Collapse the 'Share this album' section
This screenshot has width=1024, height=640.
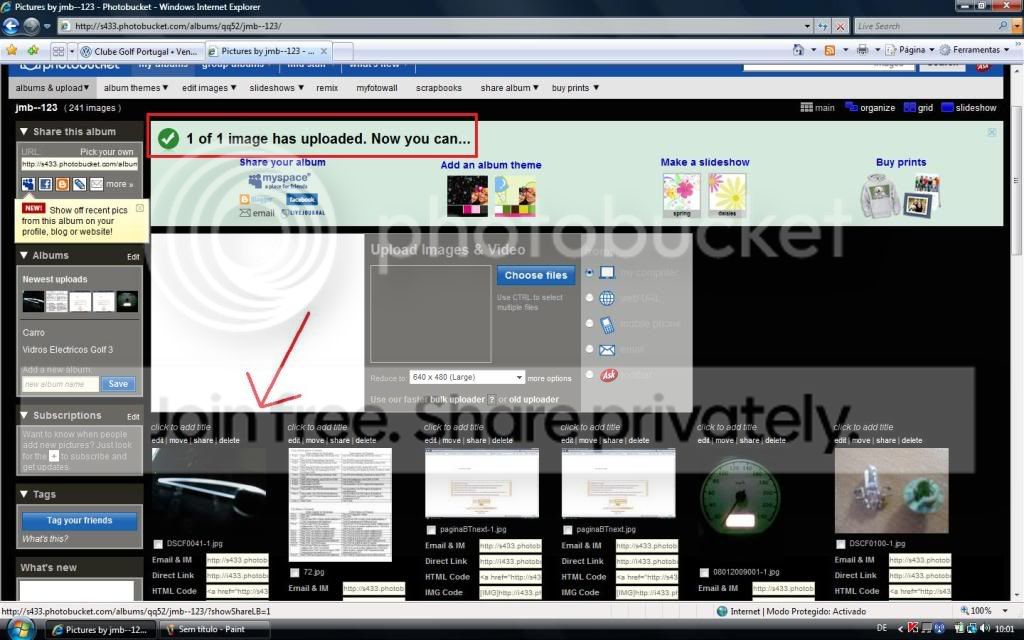pyautogui.click(x=24, y=131)
